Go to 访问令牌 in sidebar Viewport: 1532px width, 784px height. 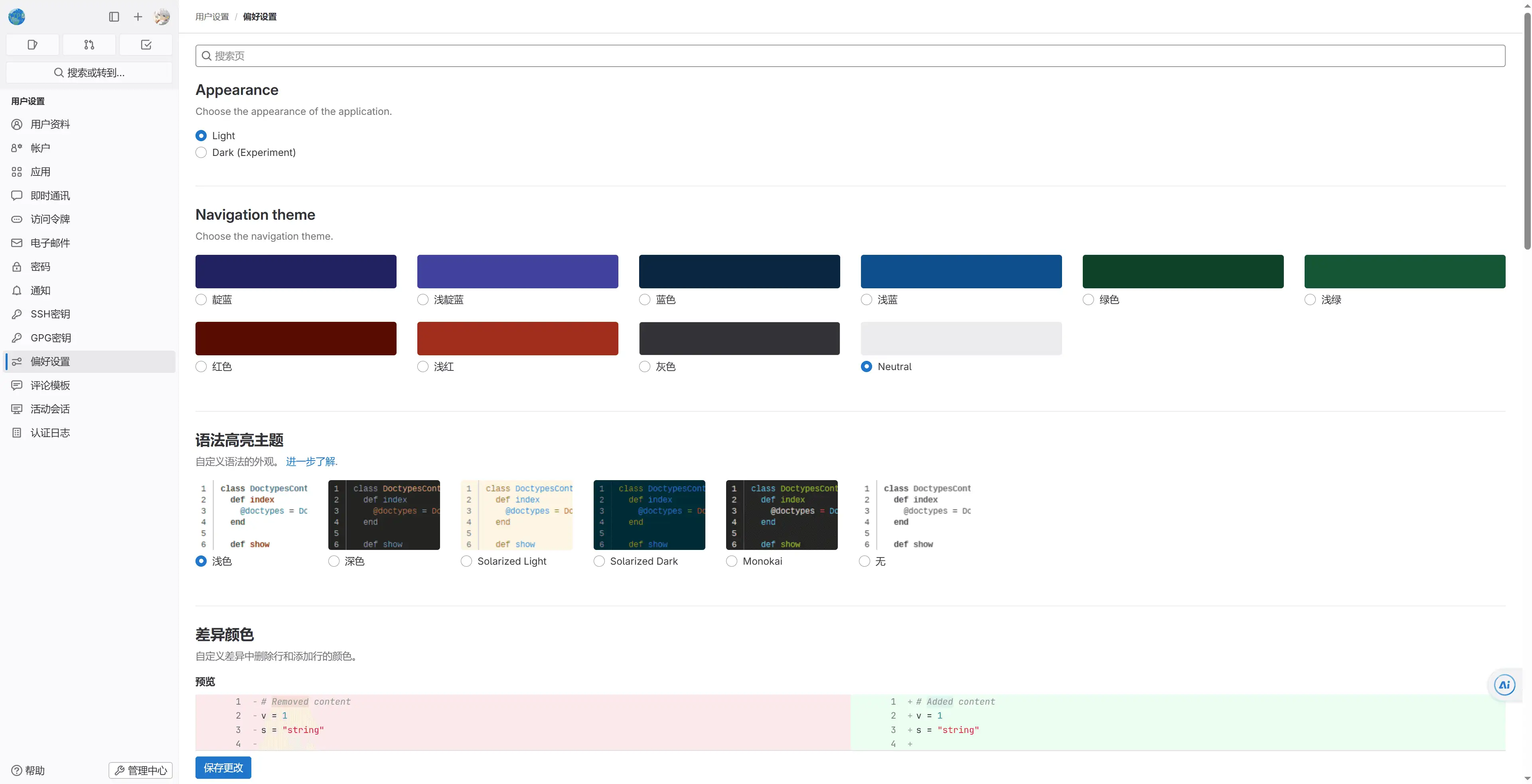coord(50,219)
